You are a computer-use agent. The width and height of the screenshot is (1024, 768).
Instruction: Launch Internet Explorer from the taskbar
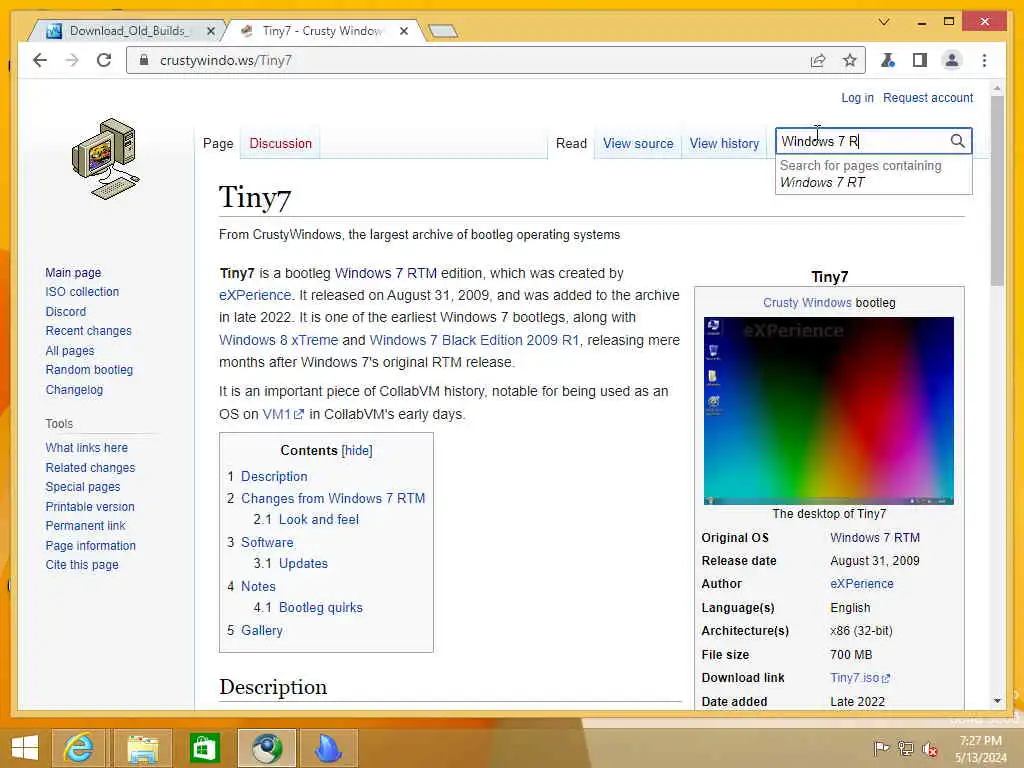point(78,748)
